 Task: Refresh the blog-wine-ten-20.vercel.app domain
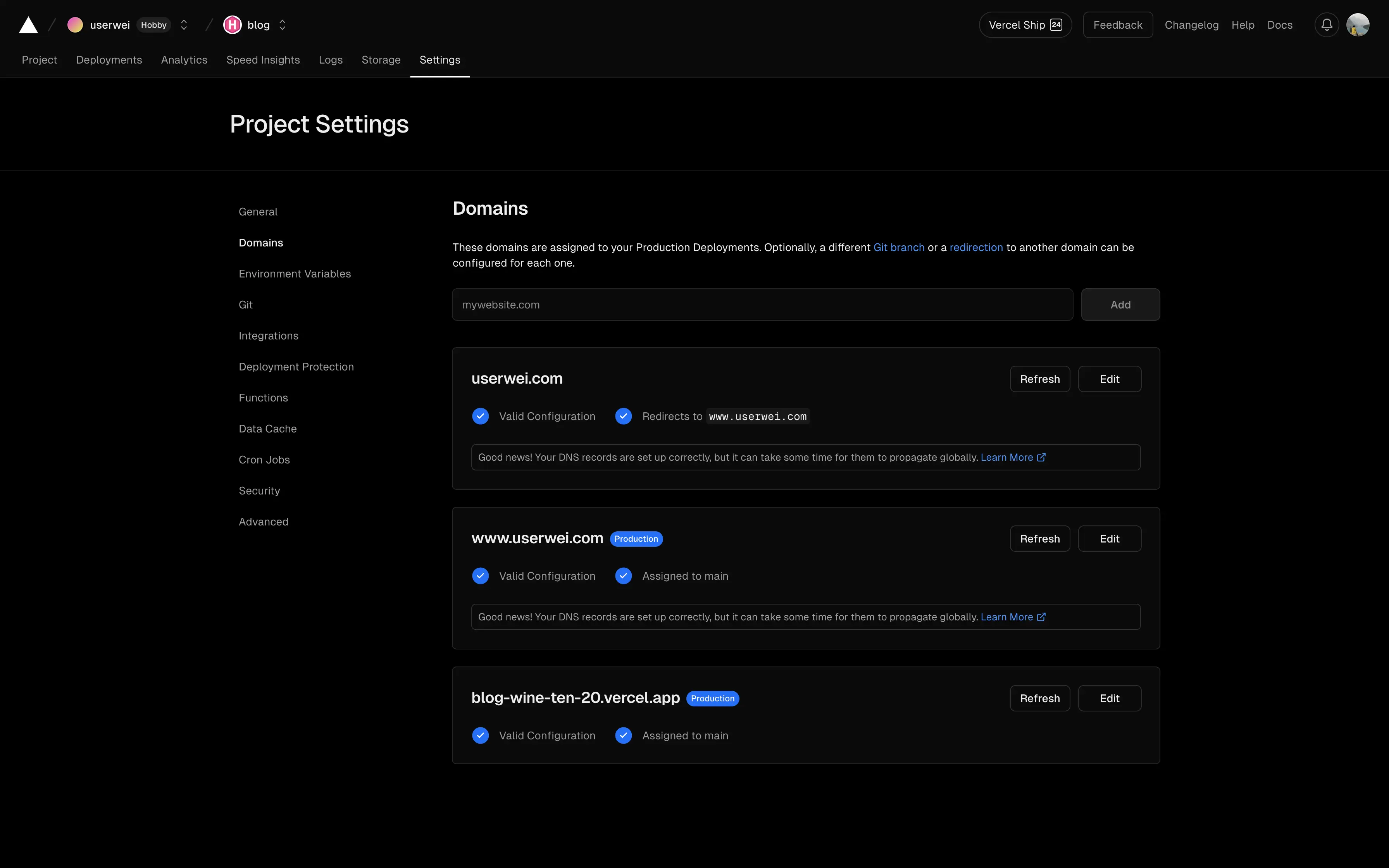click(x=1040, y=698)
